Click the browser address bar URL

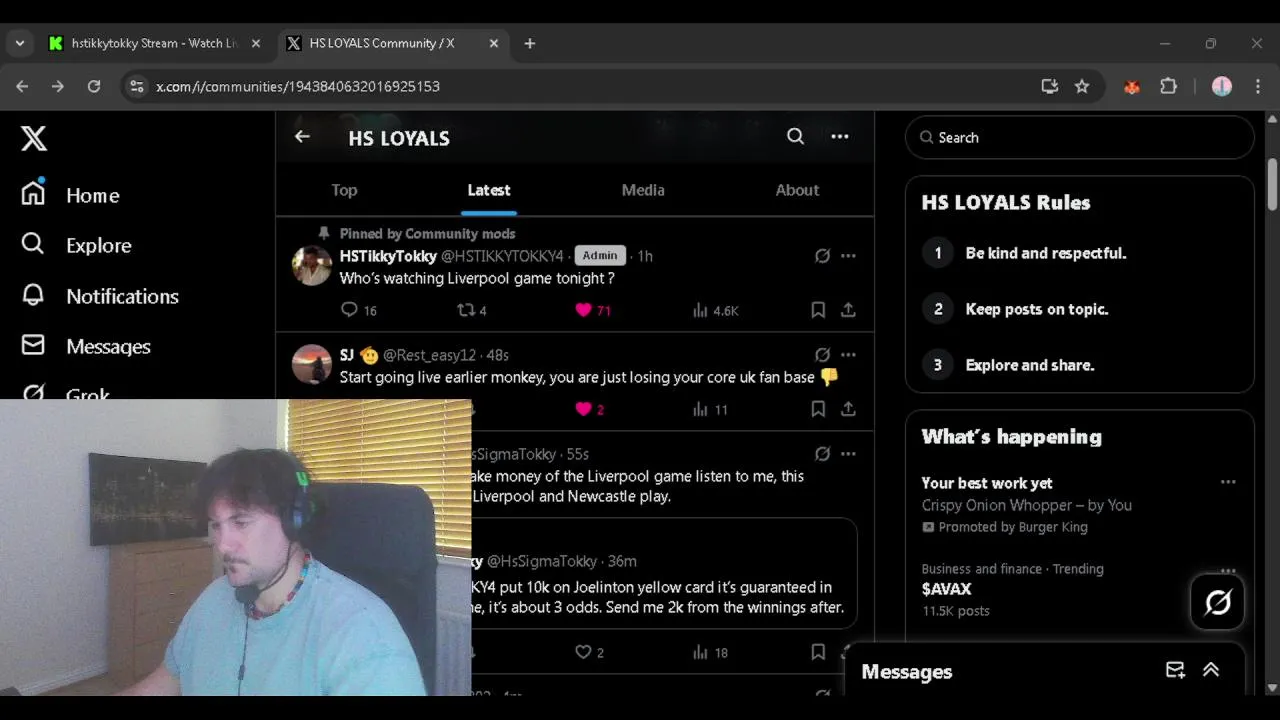click(x=298, y=86)
